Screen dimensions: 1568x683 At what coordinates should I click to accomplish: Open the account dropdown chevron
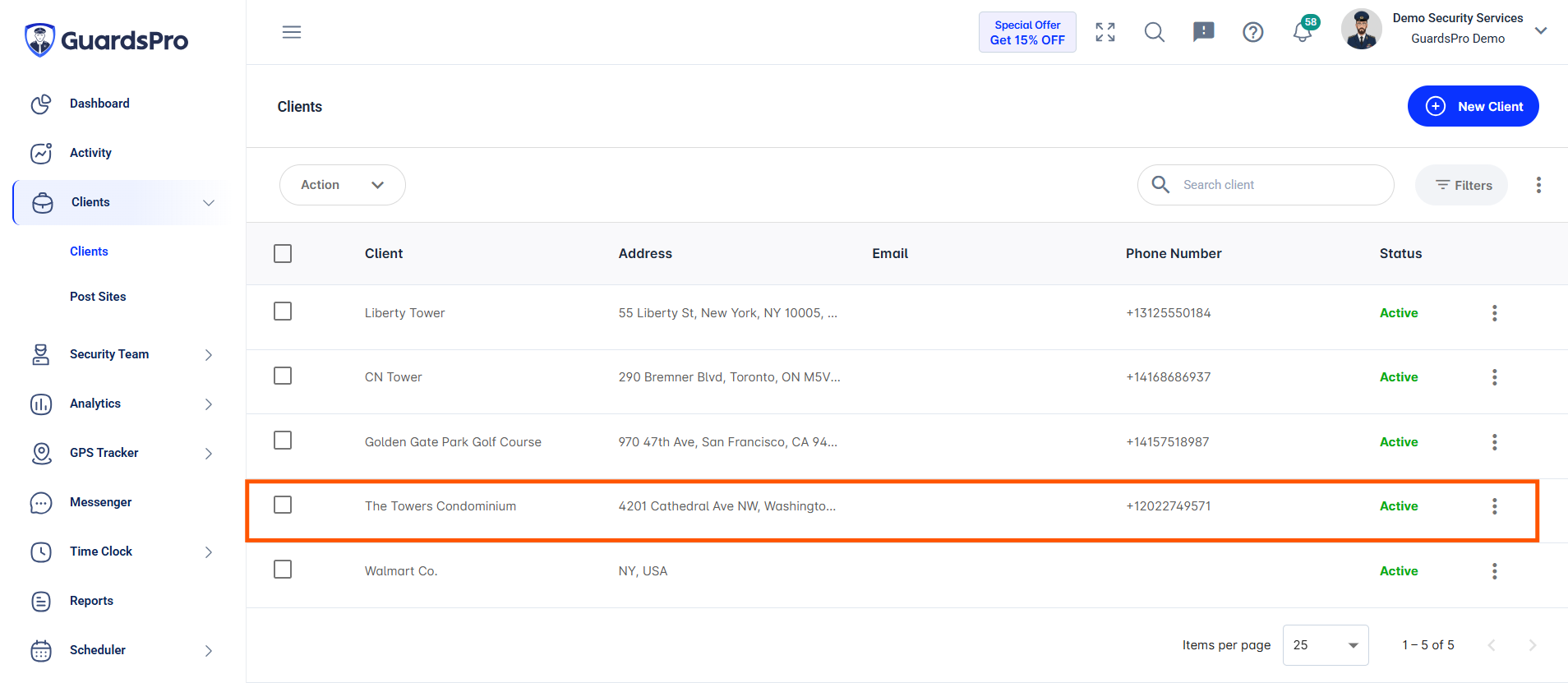point(1541,30)
